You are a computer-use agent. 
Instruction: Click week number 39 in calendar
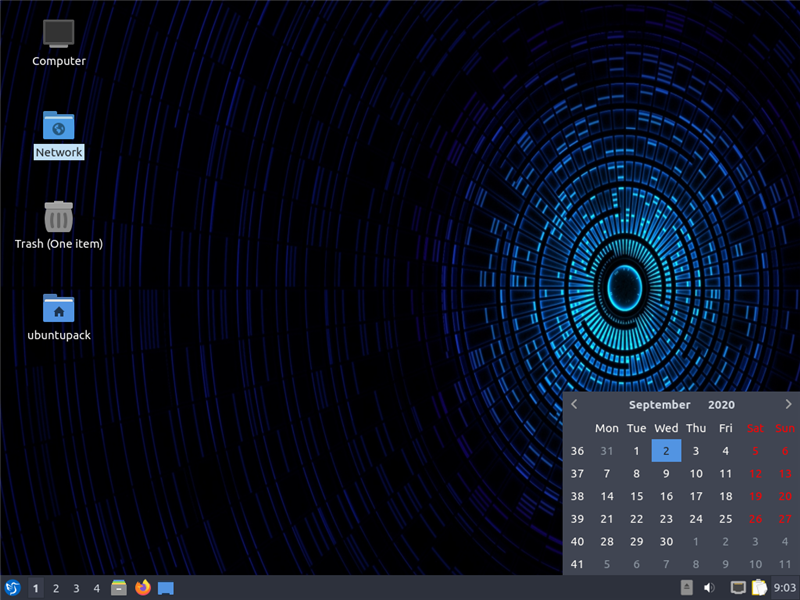577,519
